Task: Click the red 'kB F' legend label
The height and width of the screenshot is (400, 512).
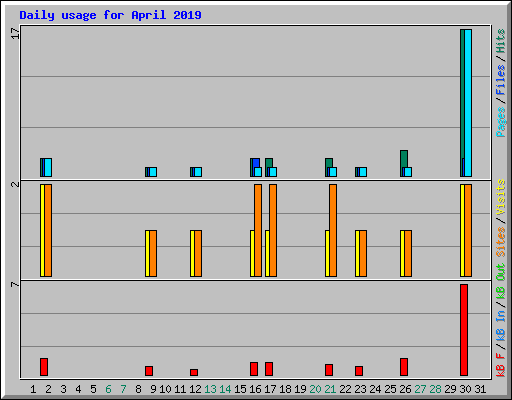Action: [x=500, y=365]
